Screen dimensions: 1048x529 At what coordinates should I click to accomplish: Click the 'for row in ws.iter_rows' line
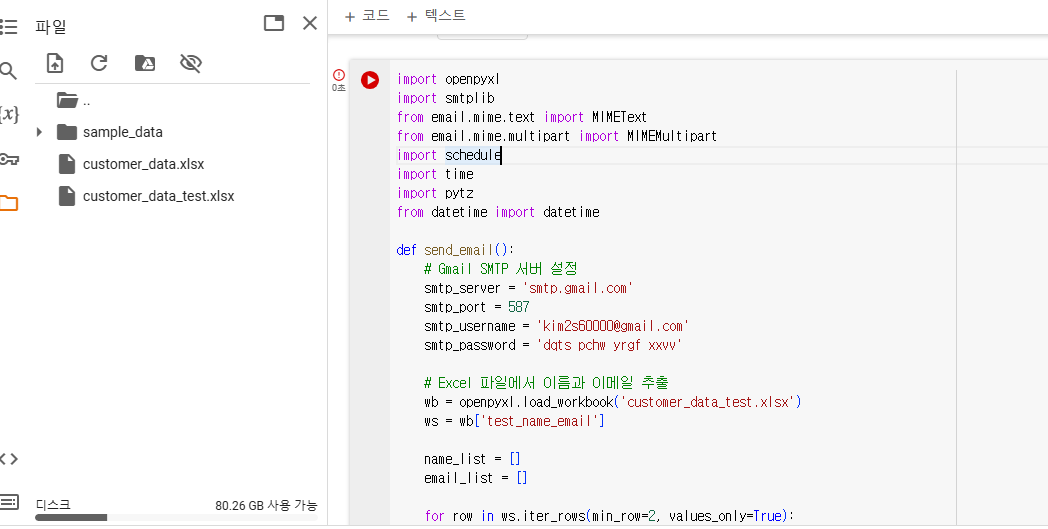click(x=609, y=516)
